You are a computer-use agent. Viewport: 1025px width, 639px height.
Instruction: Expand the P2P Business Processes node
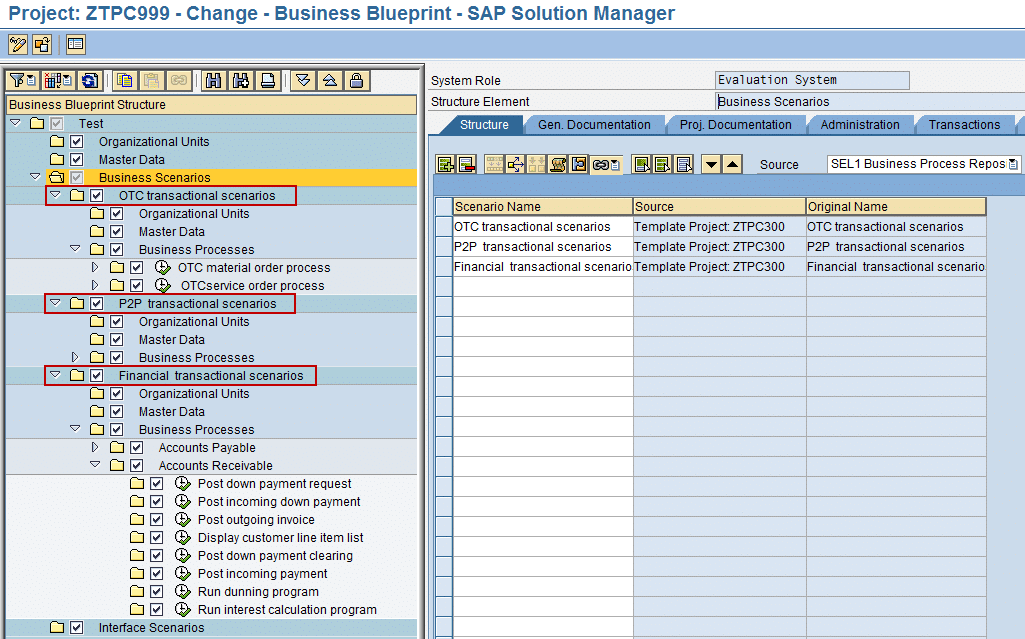click(75, 357)
